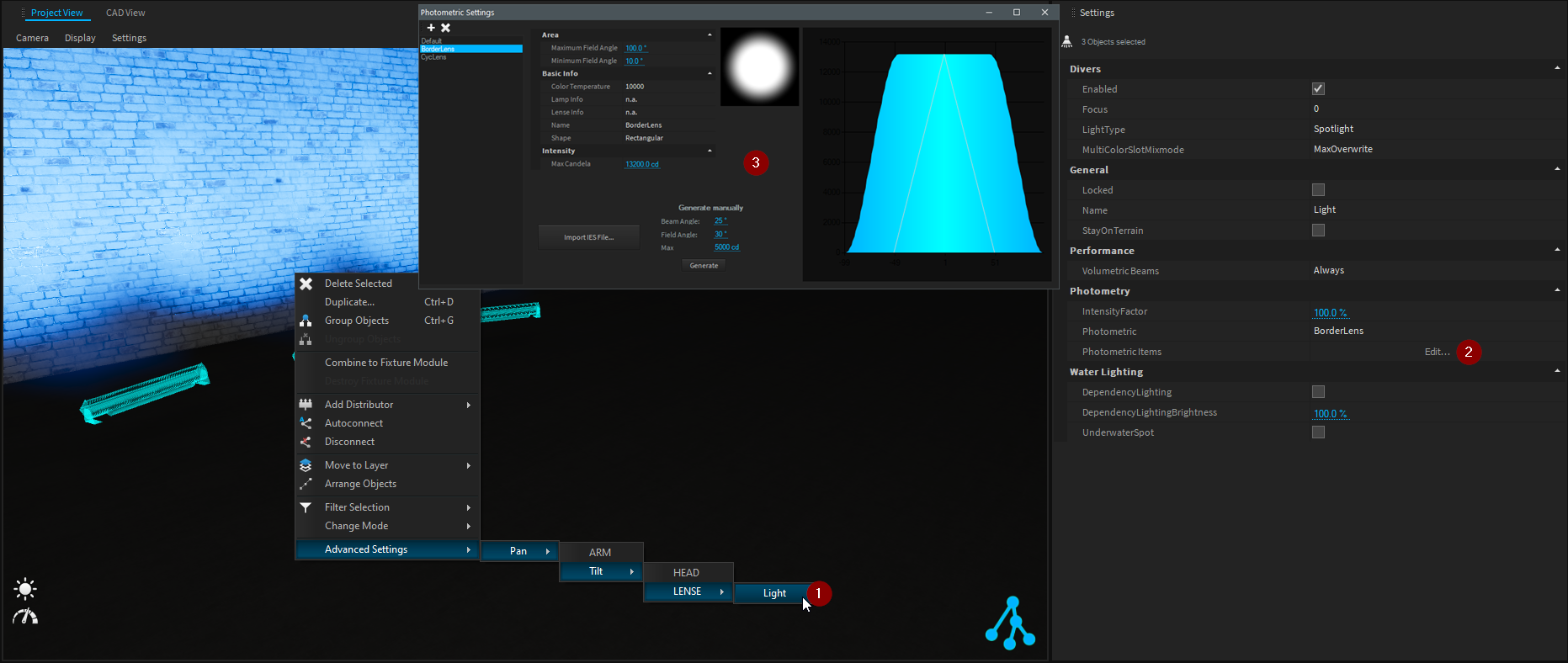Uncheck the Enabled checkbox

1318,89
